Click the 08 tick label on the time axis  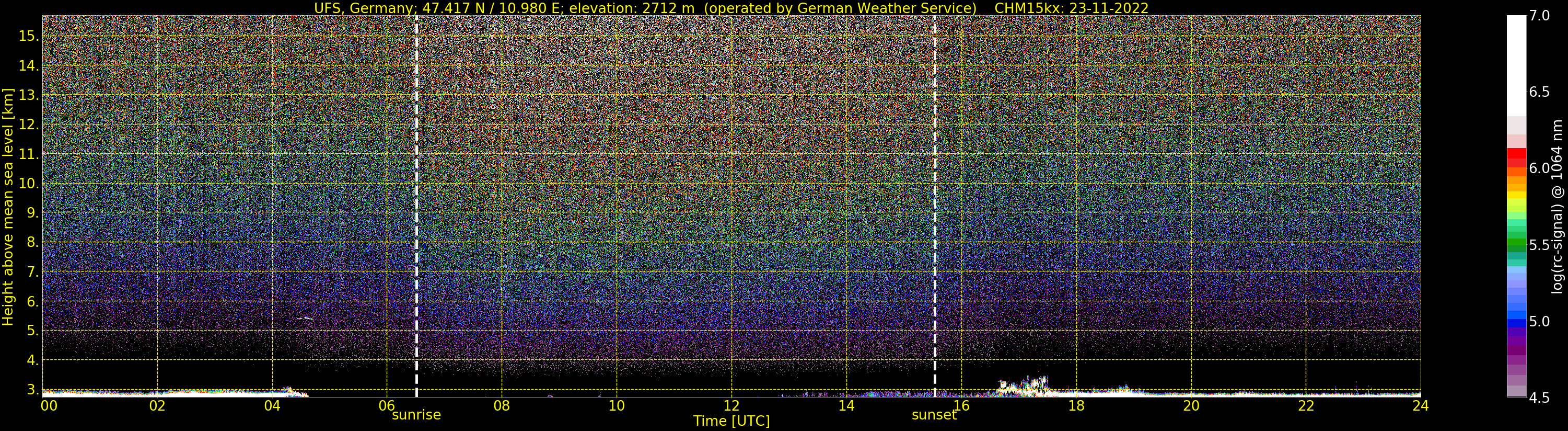[x=502, y=405]
